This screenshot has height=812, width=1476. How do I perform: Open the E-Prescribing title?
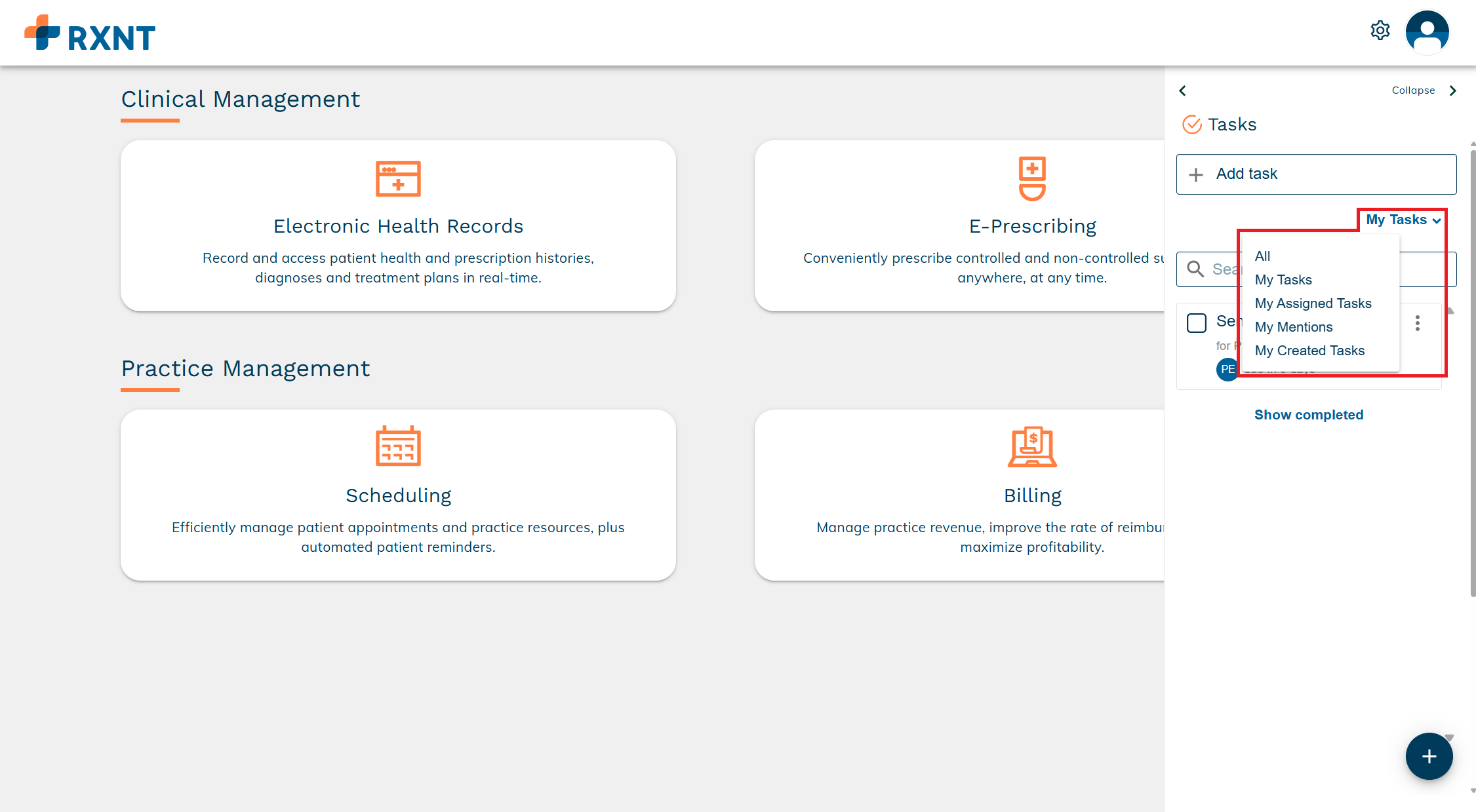pos(1032,226)
